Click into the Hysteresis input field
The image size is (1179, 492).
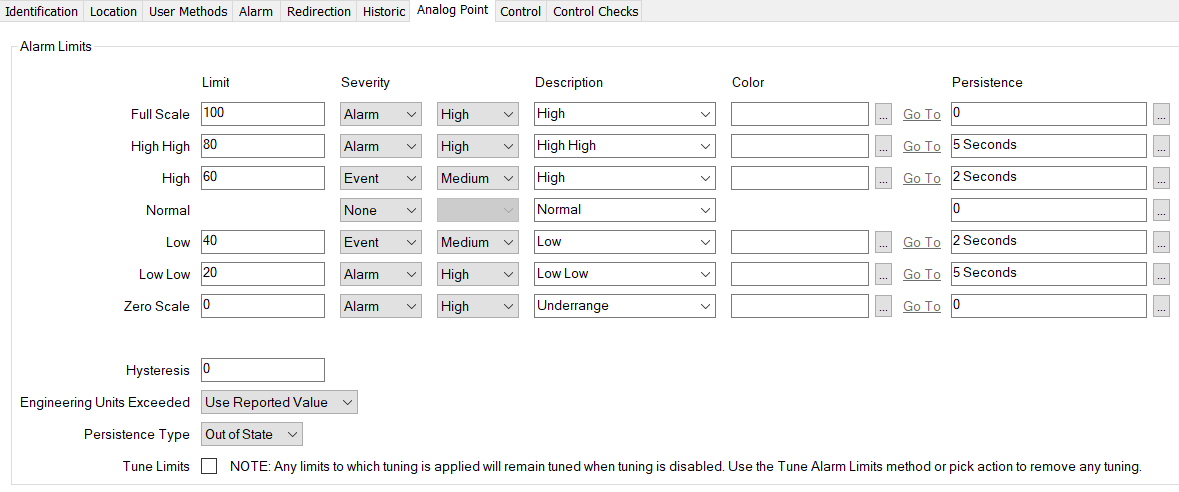point(262,370)
